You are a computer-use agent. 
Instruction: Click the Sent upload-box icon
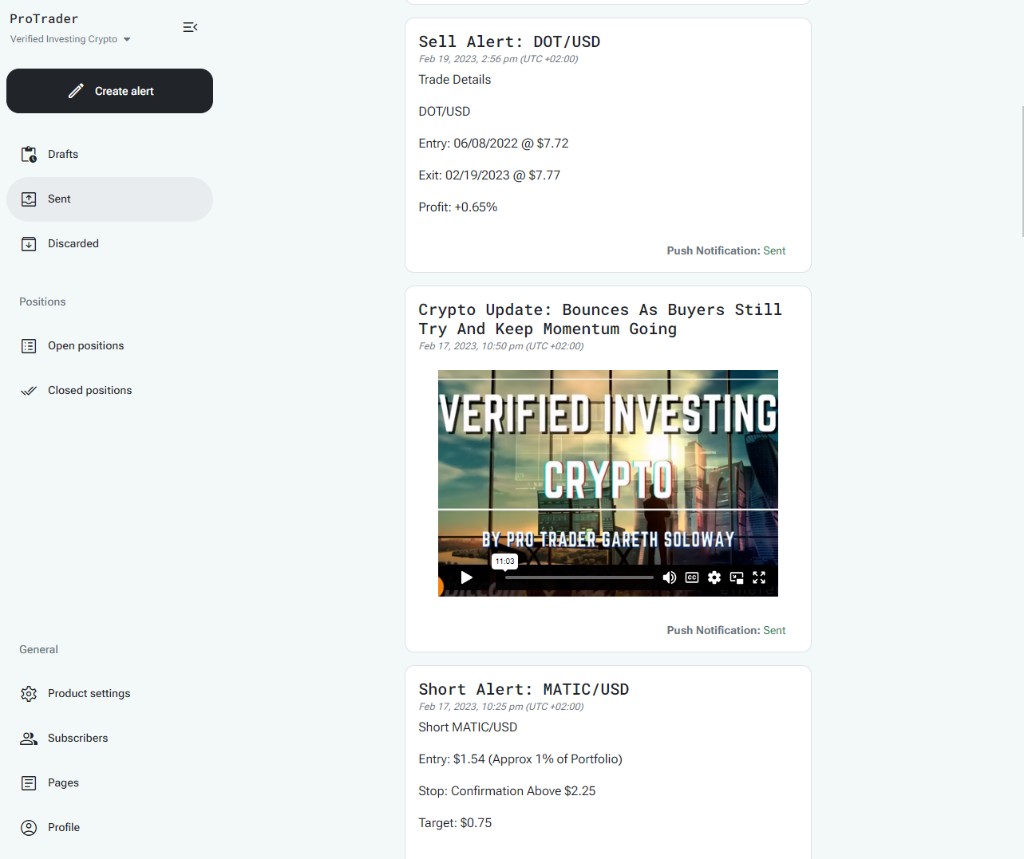tap(29, 199)
